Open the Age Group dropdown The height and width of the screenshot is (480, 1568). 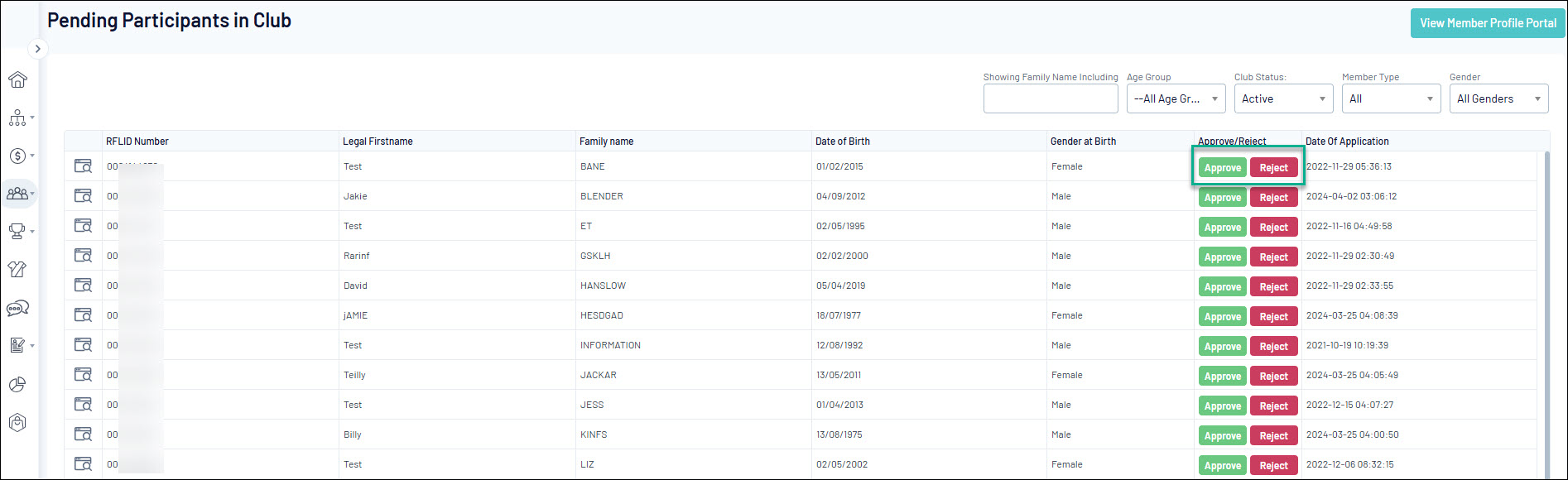(1176, 98)
